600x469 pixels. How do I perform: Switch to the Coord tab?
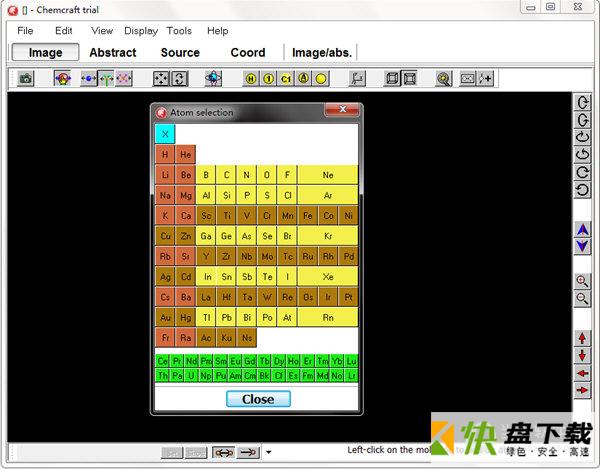tap(248, 52)
